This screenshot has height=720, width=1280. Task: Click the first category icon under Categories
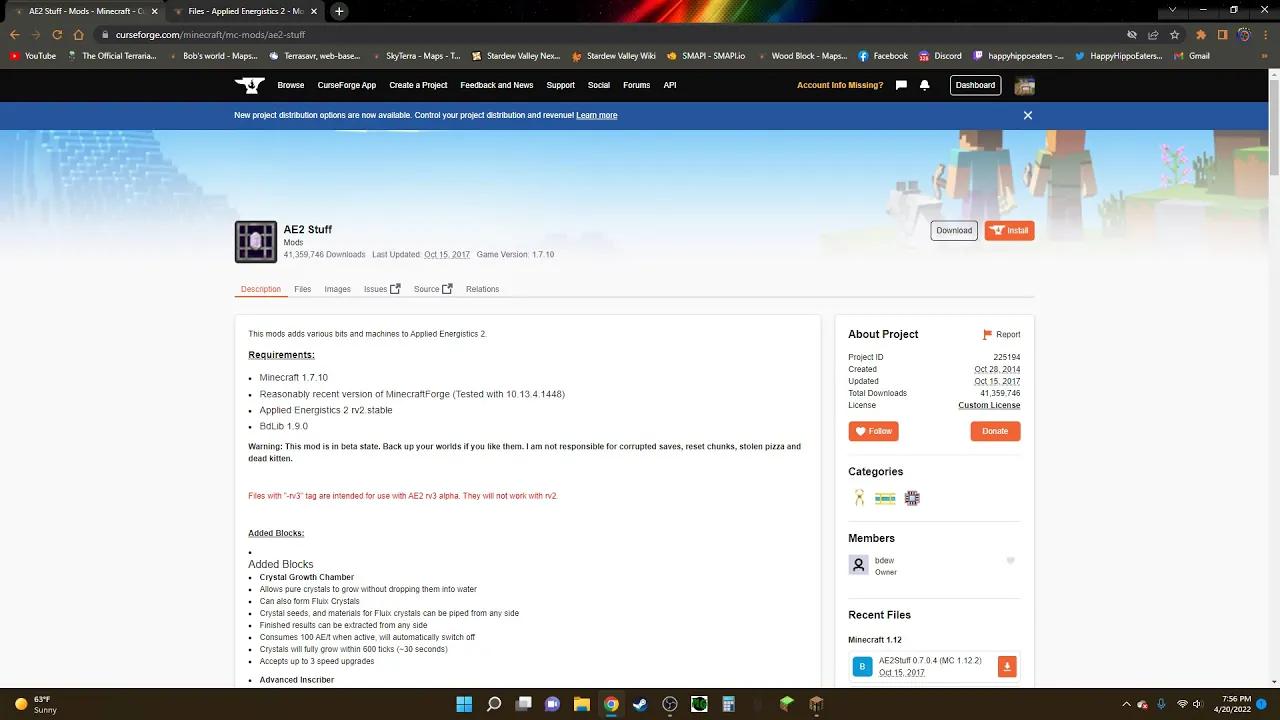click(x=859, y=498)
